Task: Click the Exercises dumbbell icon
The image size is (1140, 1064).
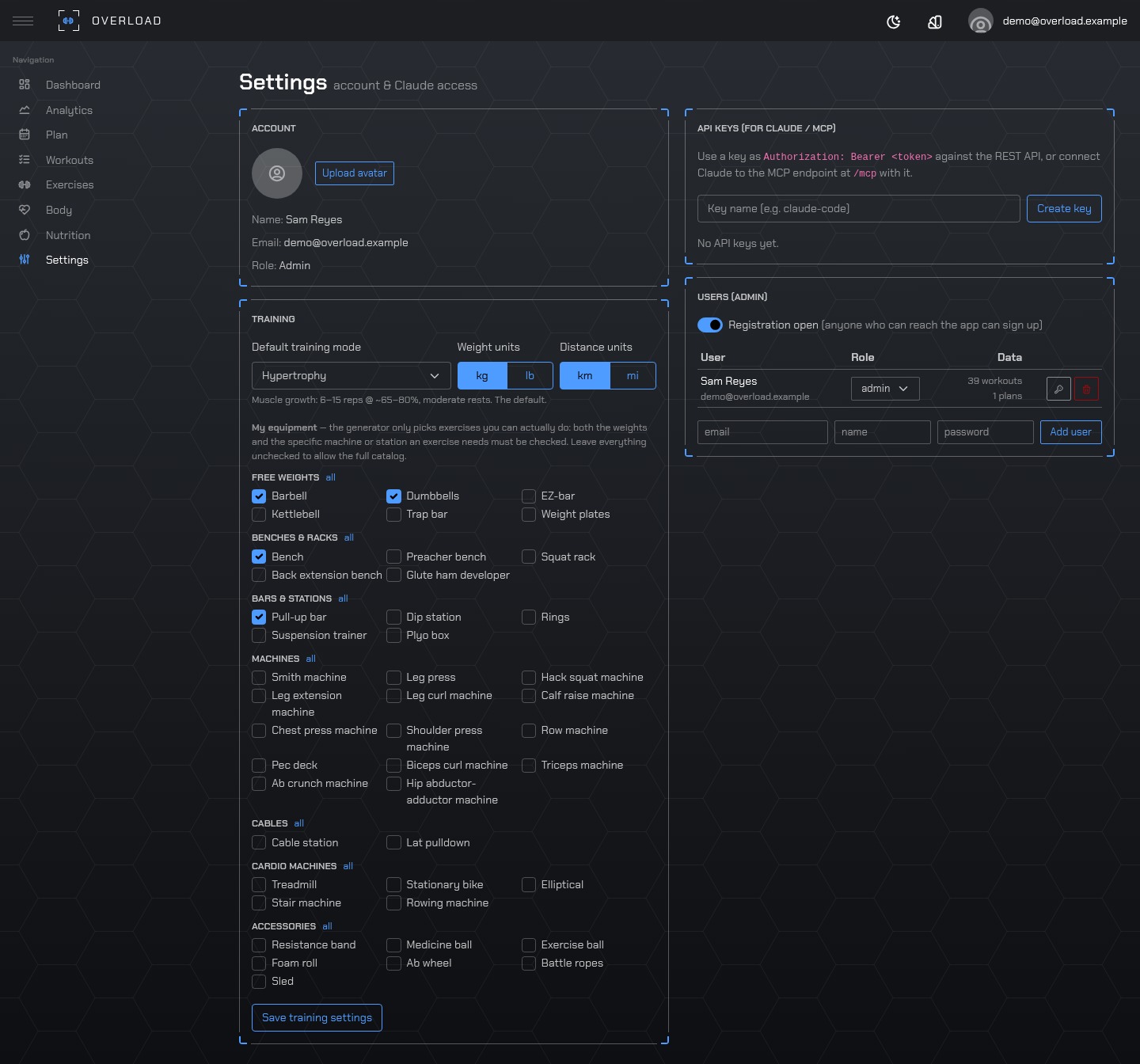Action: click(x=25, y=184)
